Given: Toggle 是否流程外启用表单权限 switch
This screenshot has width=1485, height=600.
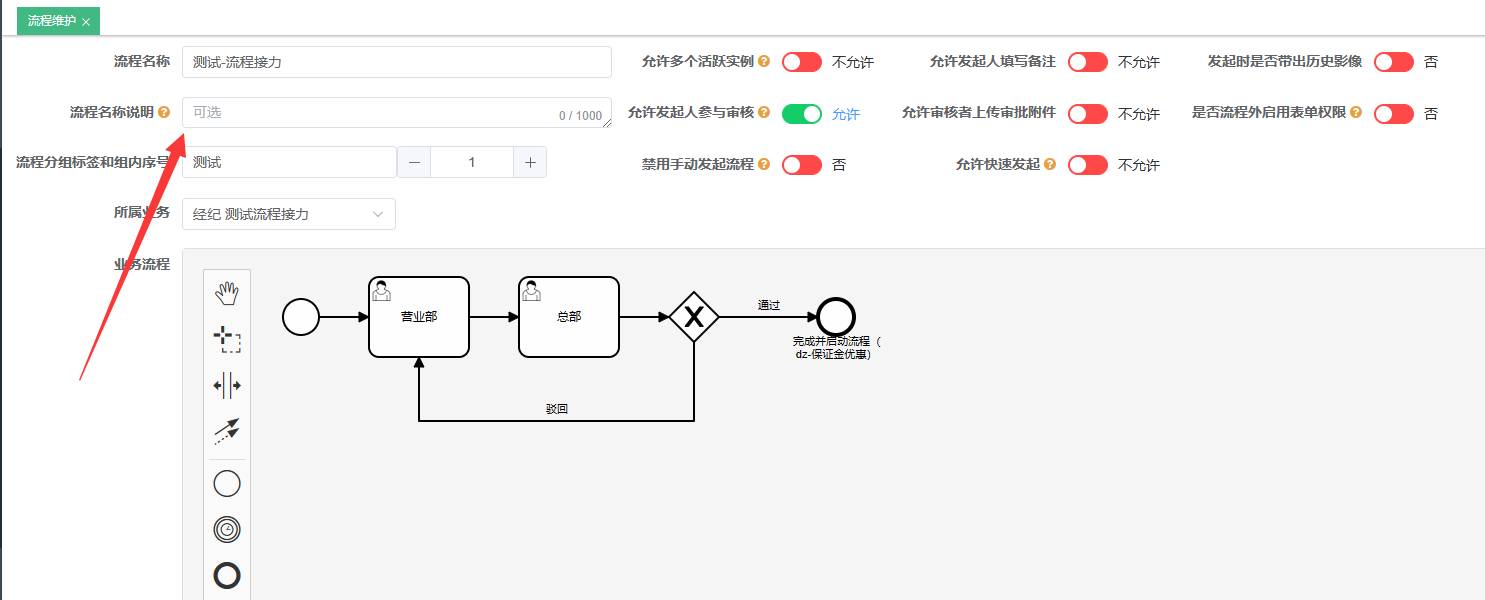Looking at the screenshot, I should click(x=1394, y=114).
